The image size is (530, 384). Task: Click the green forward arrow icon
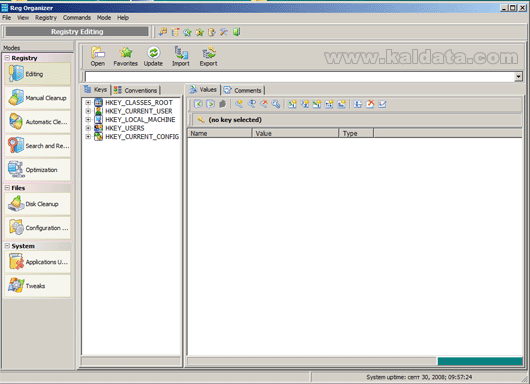210,104
